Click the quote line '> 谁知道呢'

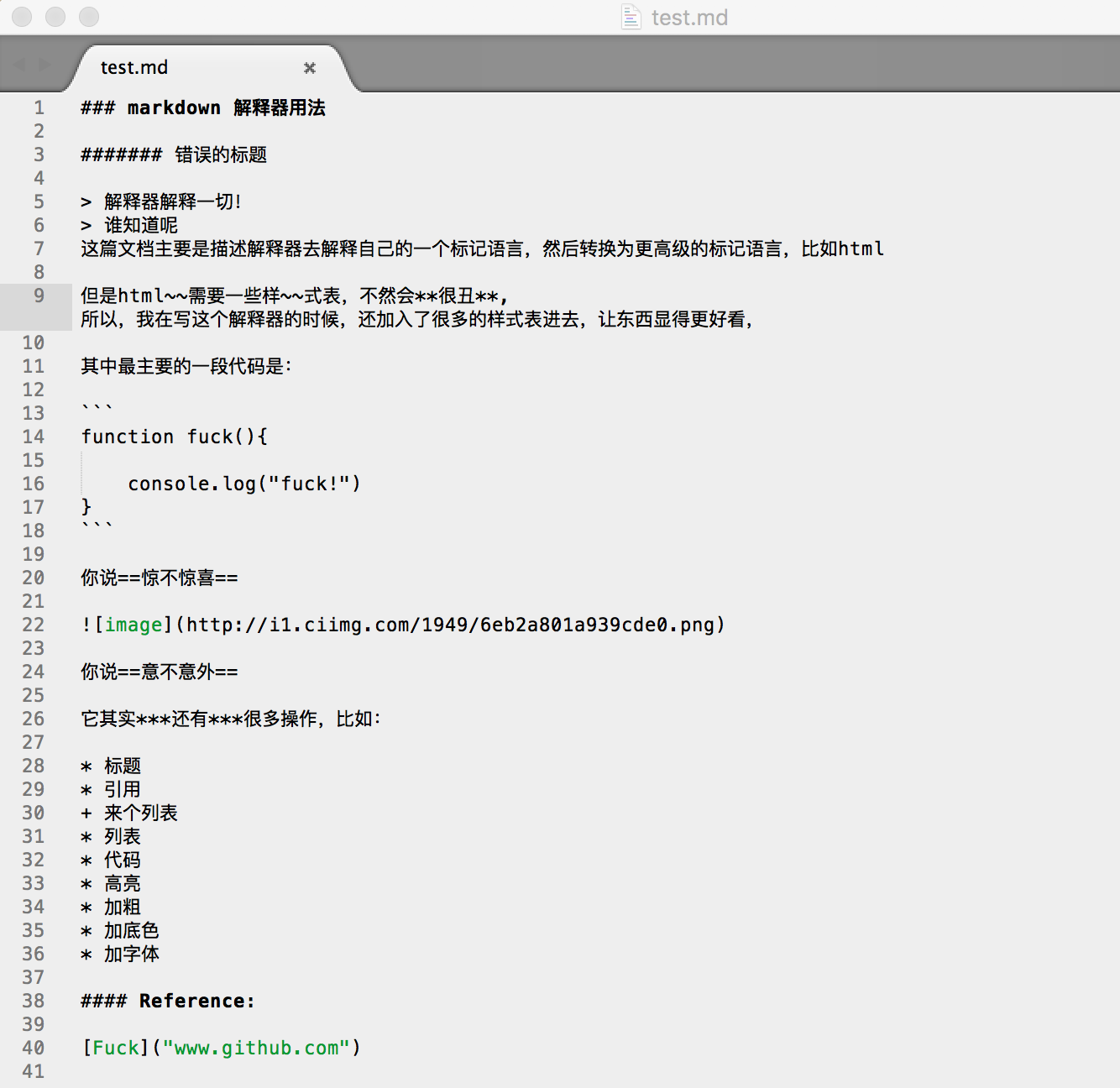[129, 225]
